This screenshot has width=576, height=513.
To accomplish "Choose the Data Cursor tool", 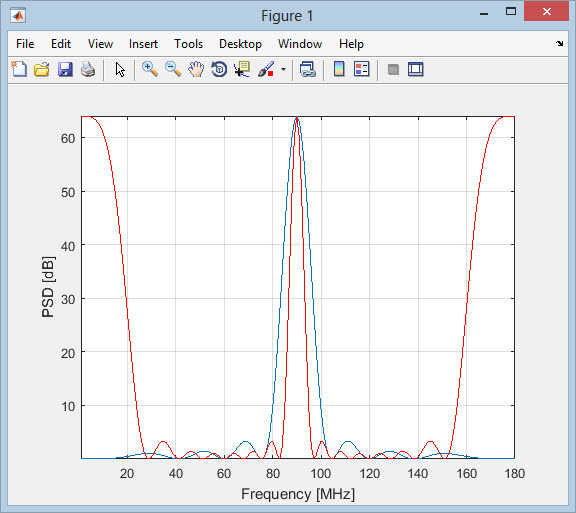I will tap(242, 69).
